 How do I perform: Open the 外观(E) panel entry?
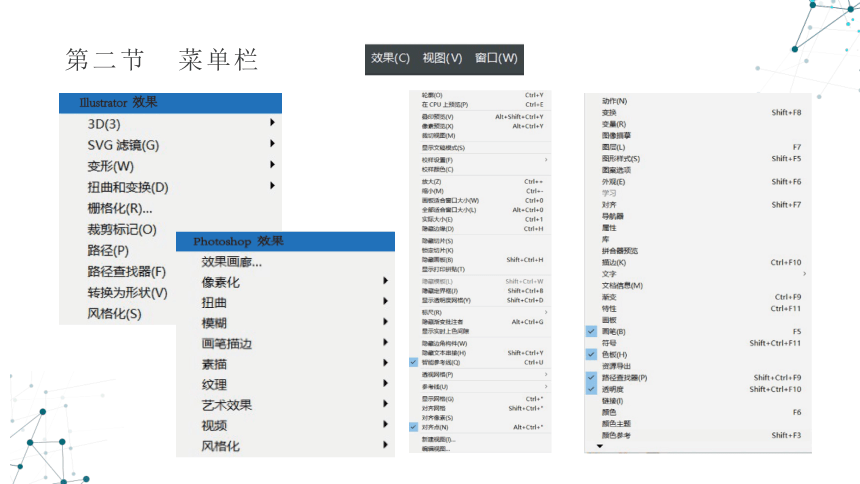tap(698, 182)
